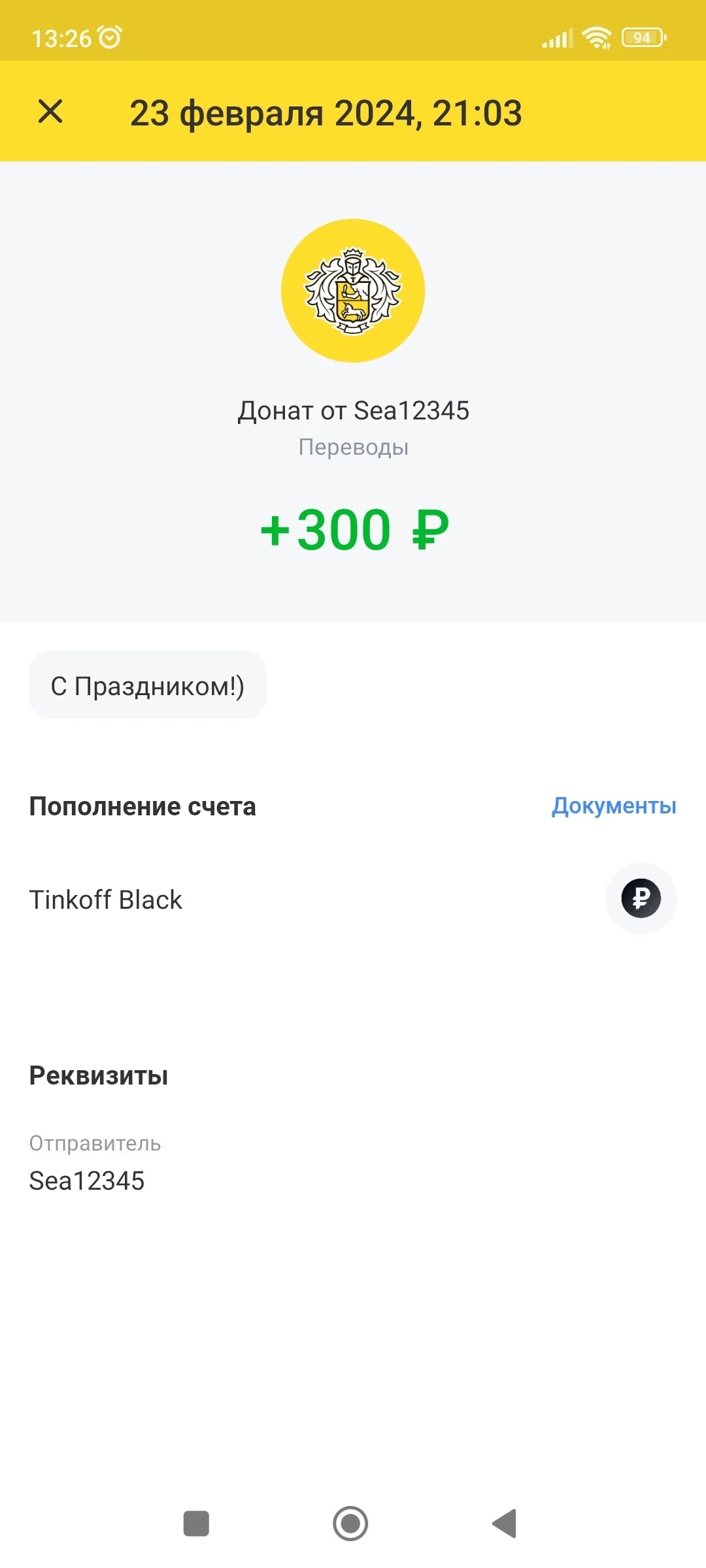Tap the date header 23 февраля 2024
The image size is (706, 1568).
[273, 113]
